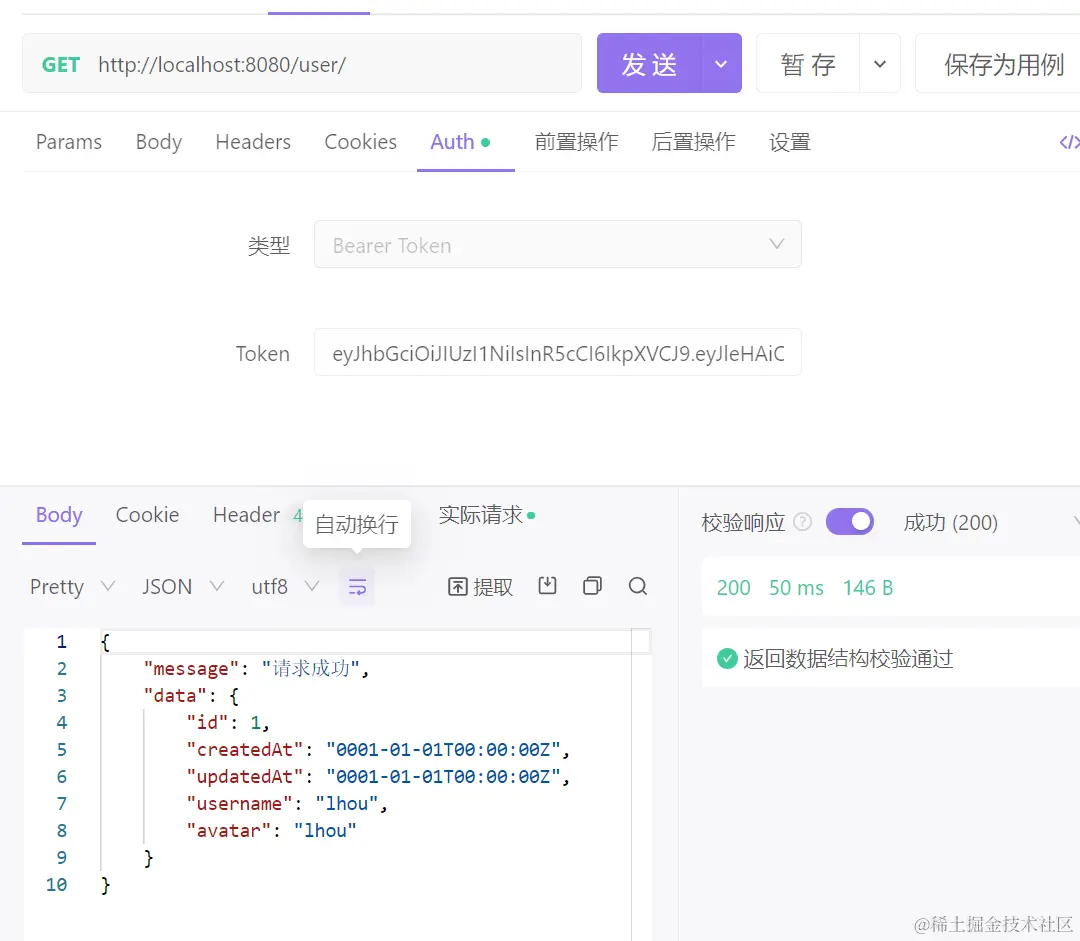Click the request URL field

coord(302,63)
